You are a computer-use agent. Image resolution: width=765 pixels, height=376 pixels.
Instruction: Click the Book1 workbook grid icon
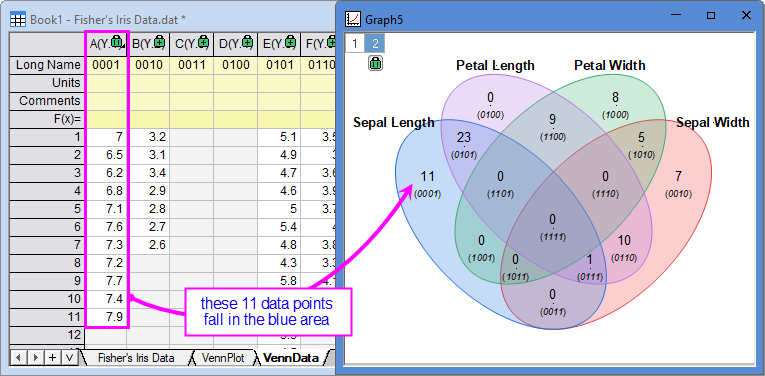19,20
